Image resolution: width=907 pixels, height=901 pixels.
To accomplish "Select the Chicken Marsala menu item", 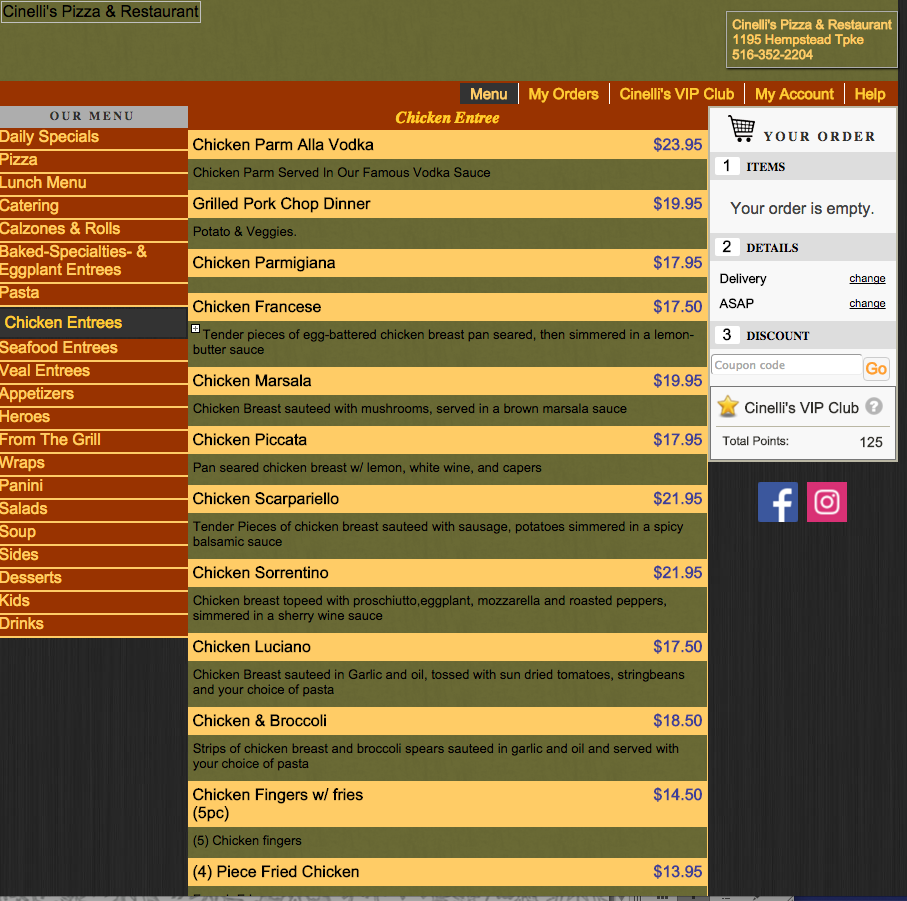I will coord(252,381).
